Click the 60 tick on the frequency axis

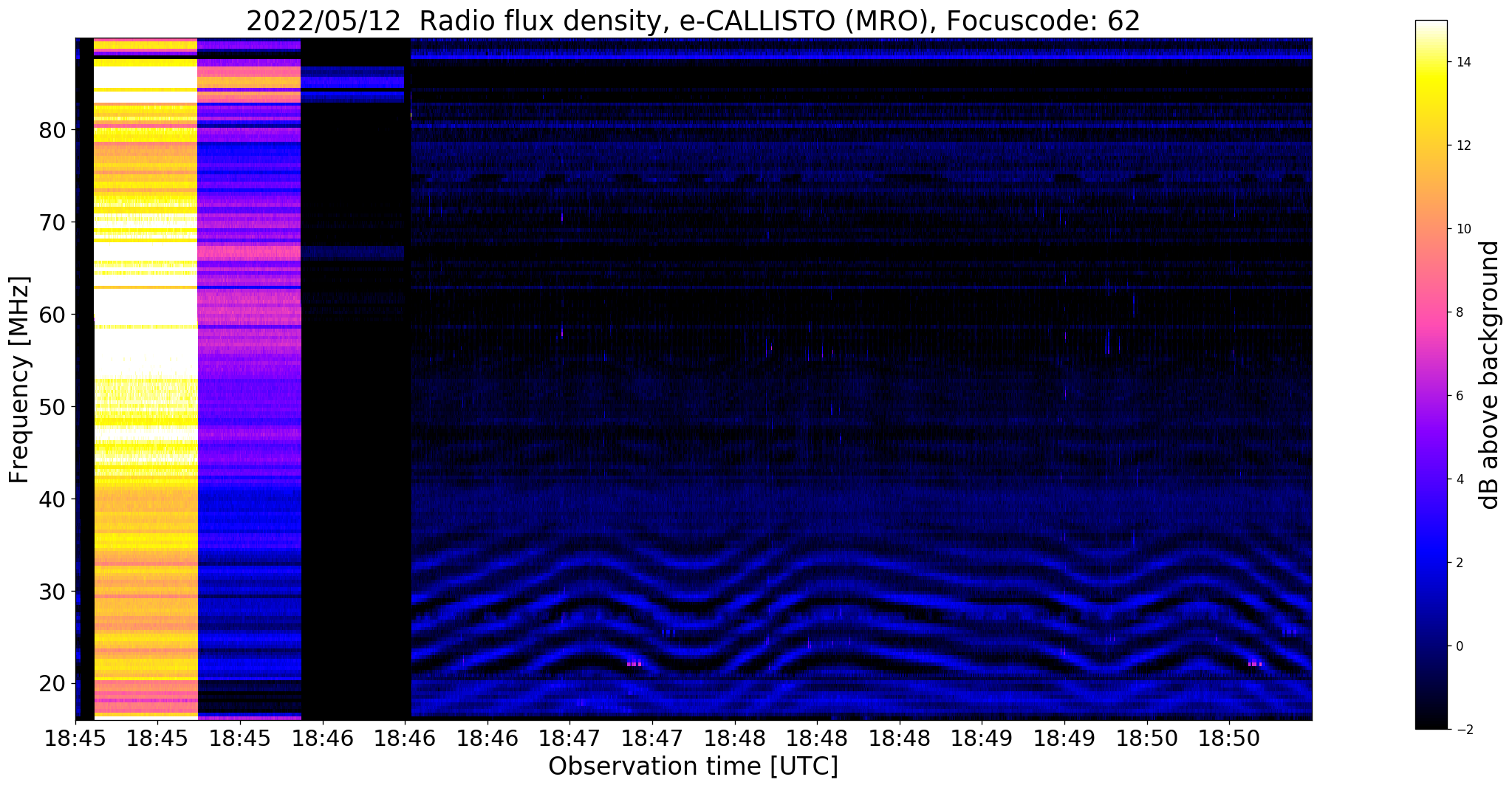[x=52, y=315]
